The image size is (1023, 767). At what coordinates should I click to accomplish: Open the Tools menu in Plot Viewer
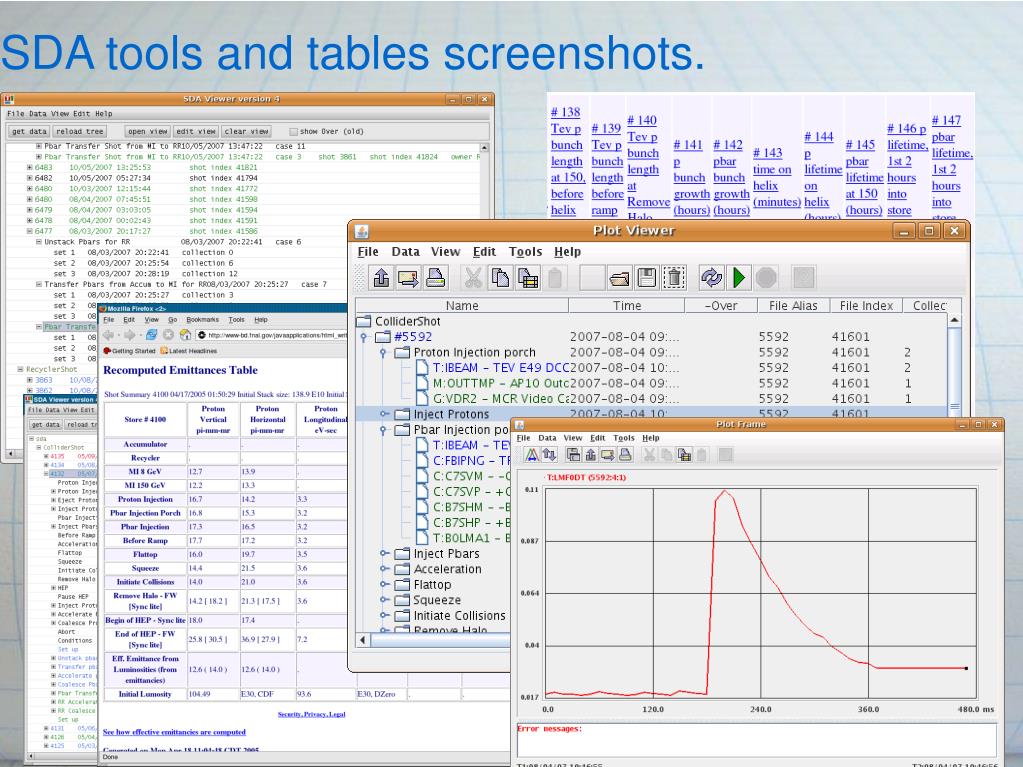pos(525,252)
